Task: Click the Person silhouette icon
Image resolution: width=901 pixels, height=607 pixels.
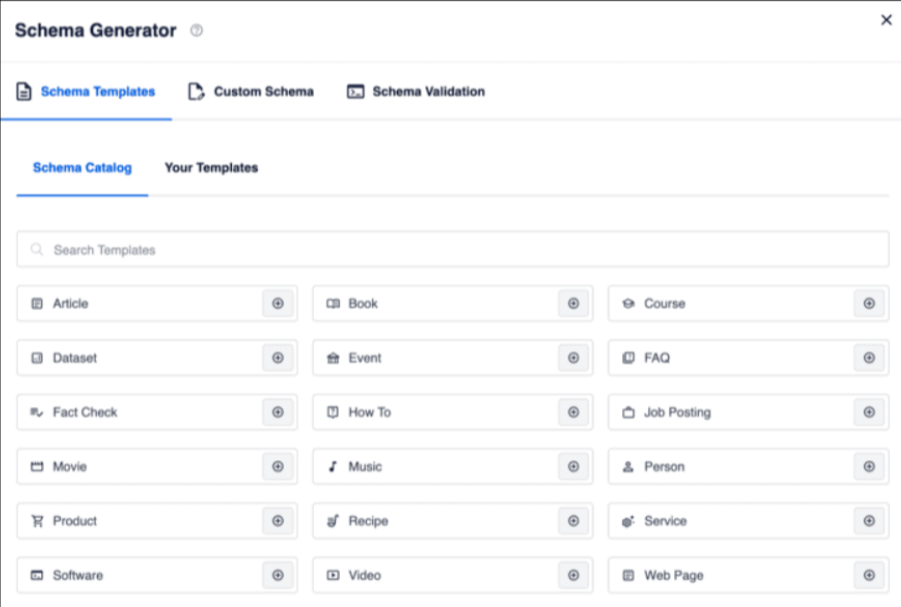Action: (x=628, y=467)
